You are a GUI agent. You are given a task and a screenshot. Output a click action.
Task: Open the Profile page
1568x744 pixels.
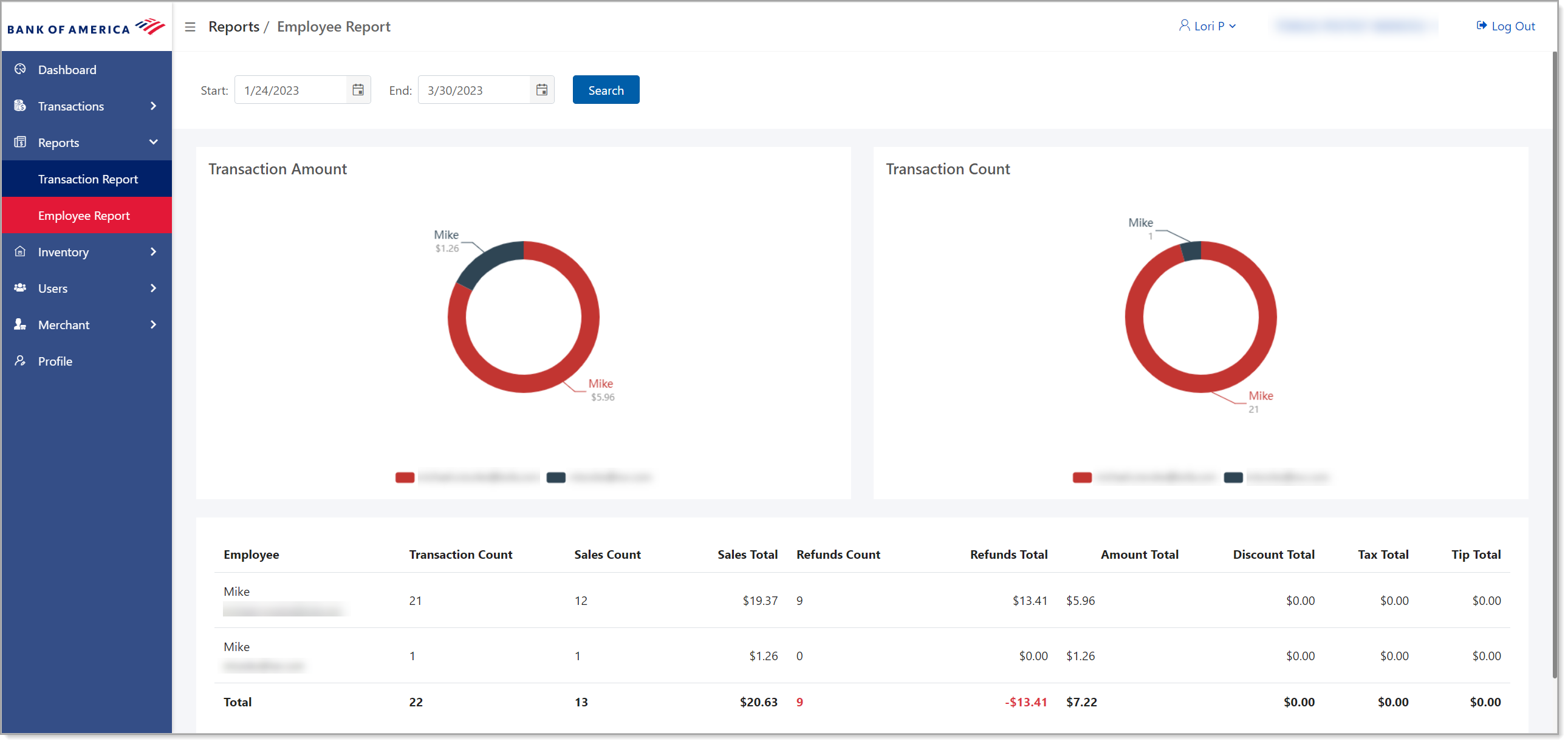[x=86, y=361]
